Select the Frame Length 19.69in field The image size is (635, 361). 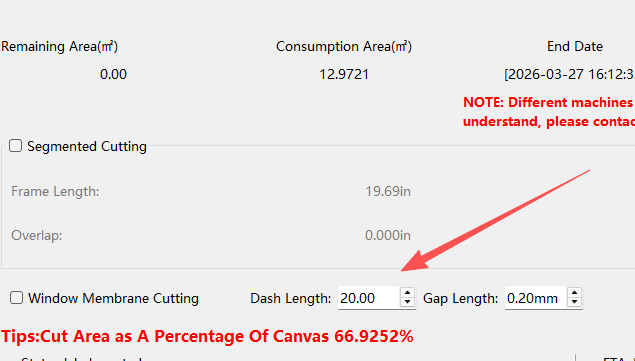coord(498,191)
